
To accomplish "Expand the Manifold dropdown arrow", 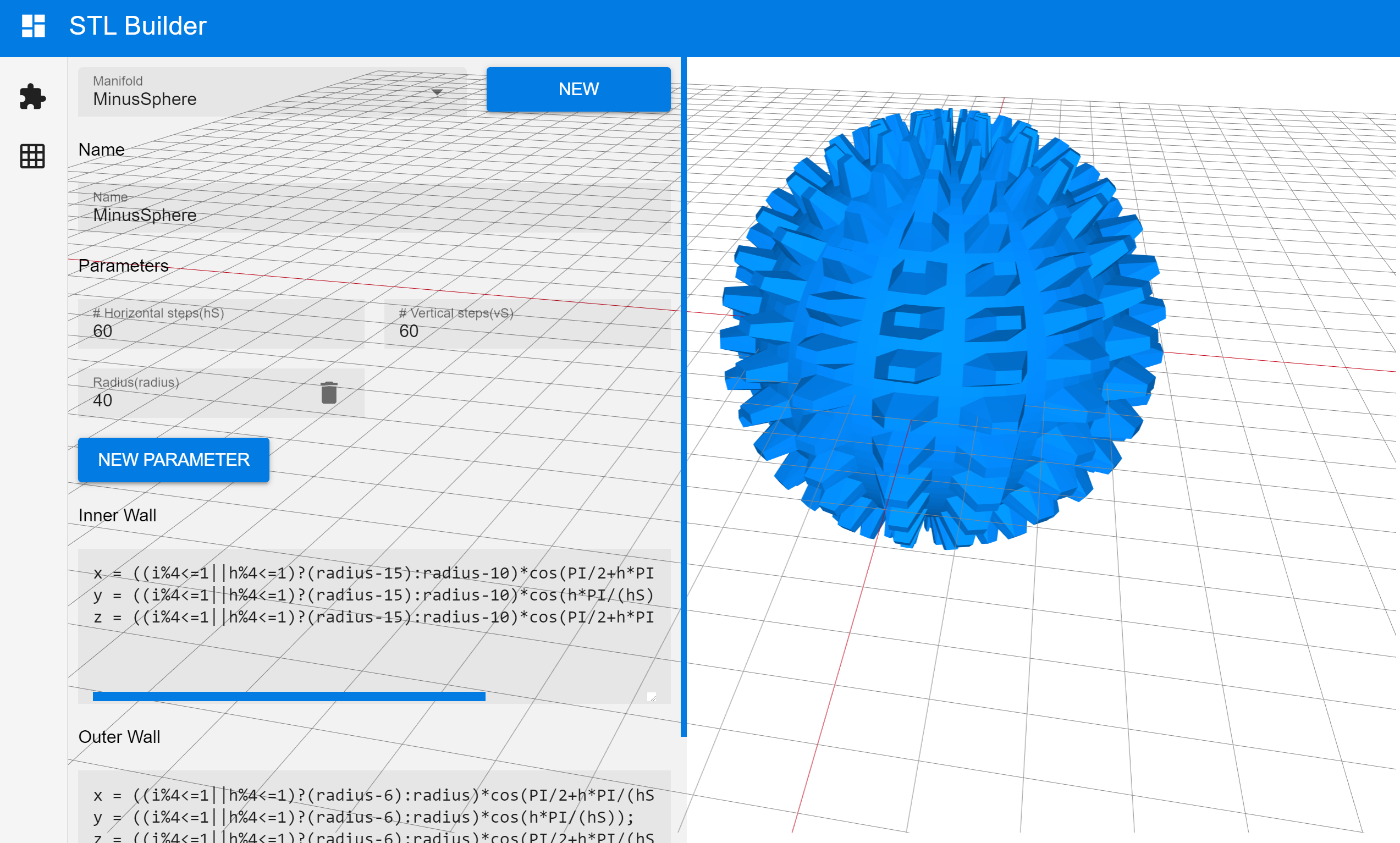I will click(437, 92).
